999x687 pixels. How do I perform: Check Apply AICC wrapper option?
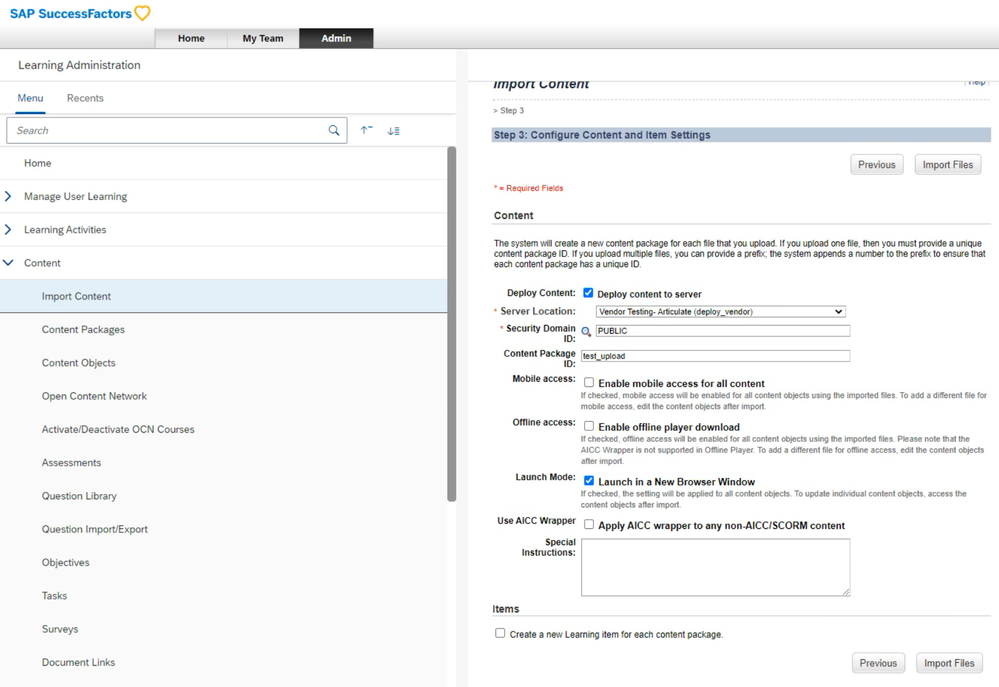click(589, 525)
